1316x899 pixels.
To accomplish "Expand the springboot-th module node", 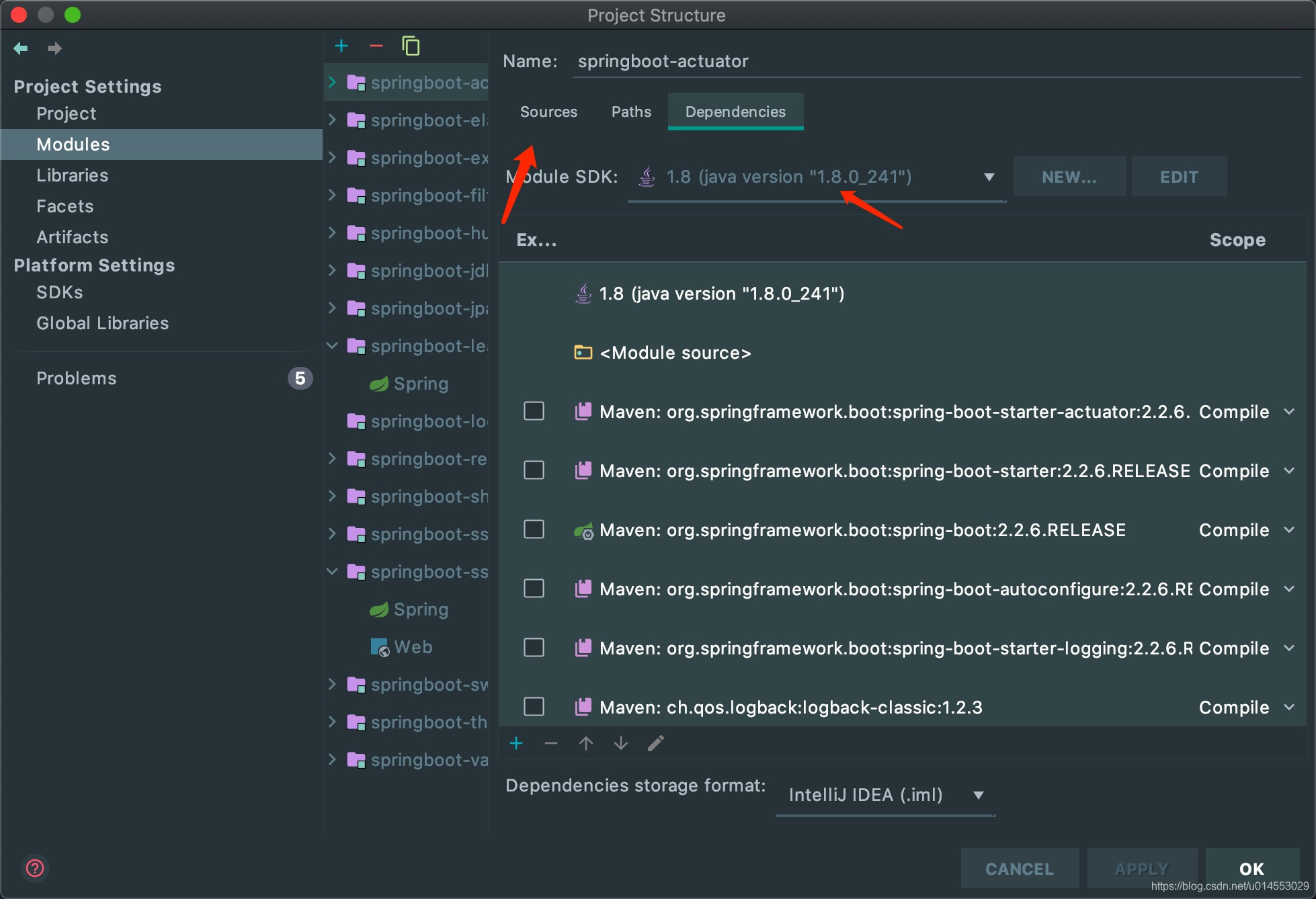I will click(x=332, y=722).
